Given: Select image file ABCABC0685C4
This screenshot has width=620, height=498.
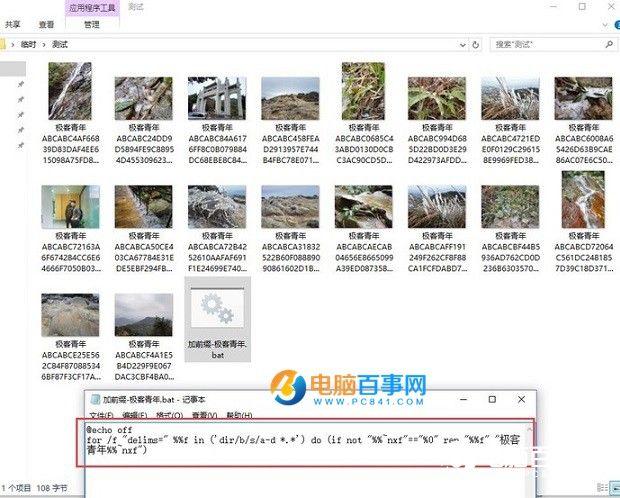Looking at the screenshot, I should coord(363,91).
